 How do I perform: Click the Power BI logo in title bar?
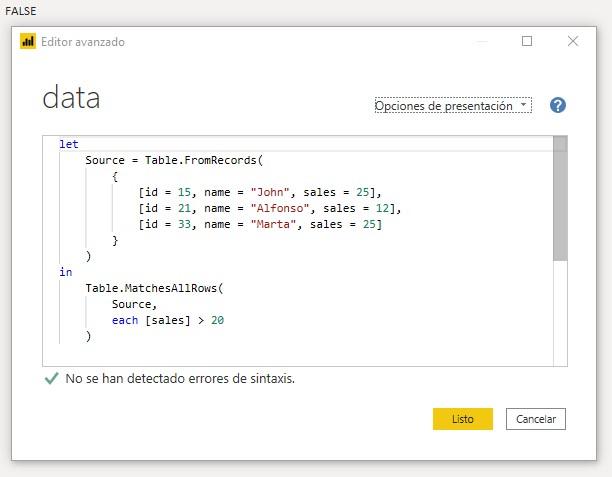coord(28,42)
